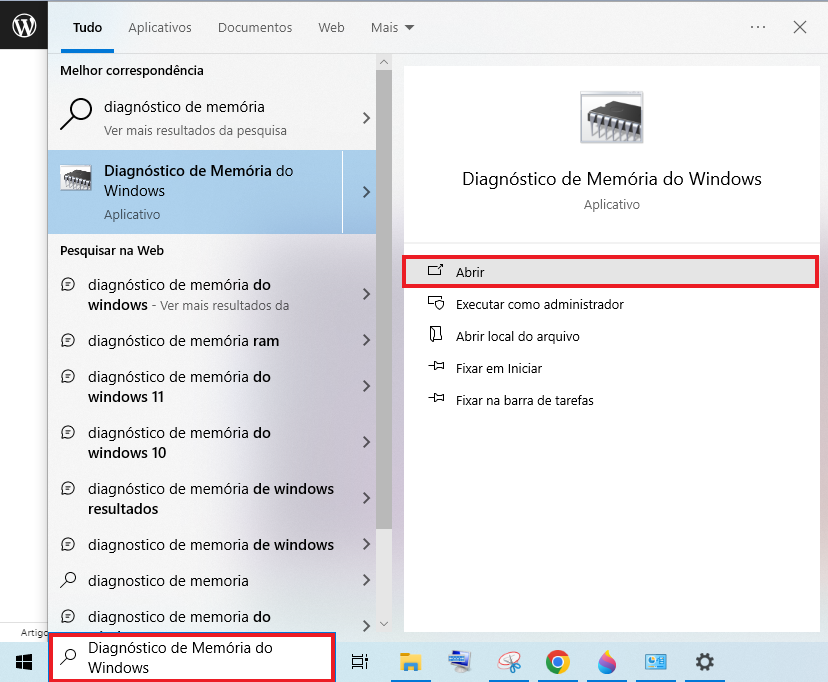Expand arrow for 'de windows resultados' suggestion

click(366, 498)
